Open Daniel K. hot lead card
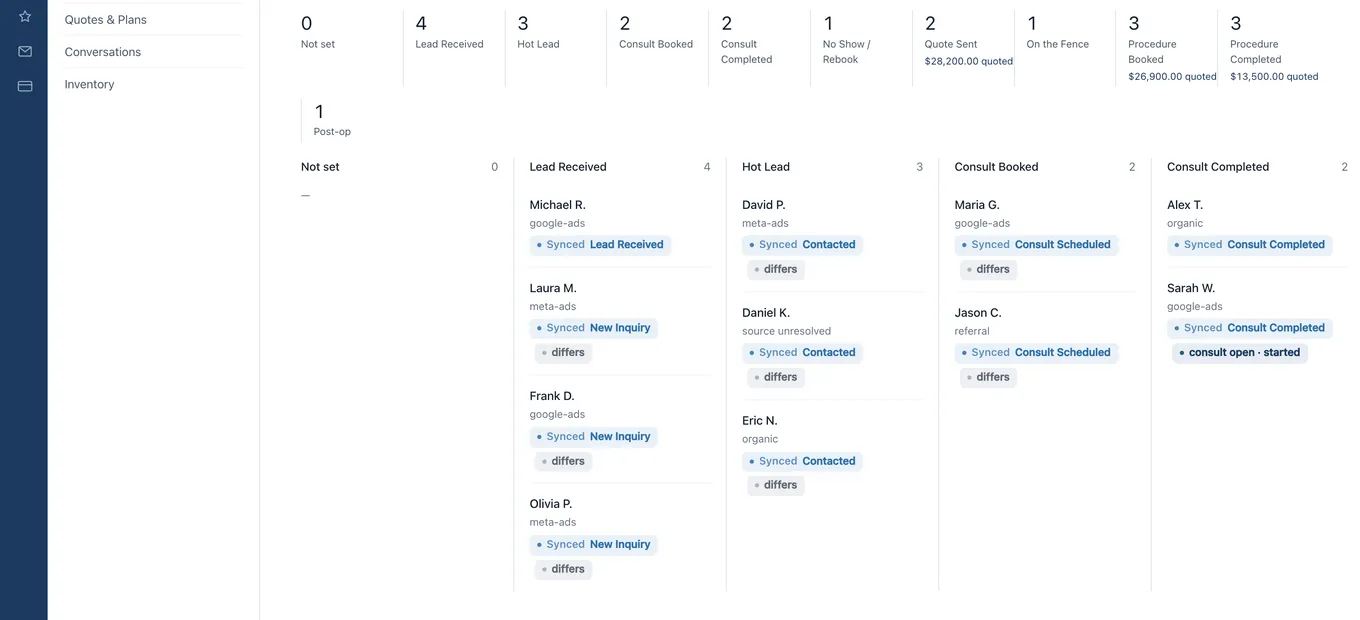Viewport: 1360px width, 620px height. click(833, 345)
